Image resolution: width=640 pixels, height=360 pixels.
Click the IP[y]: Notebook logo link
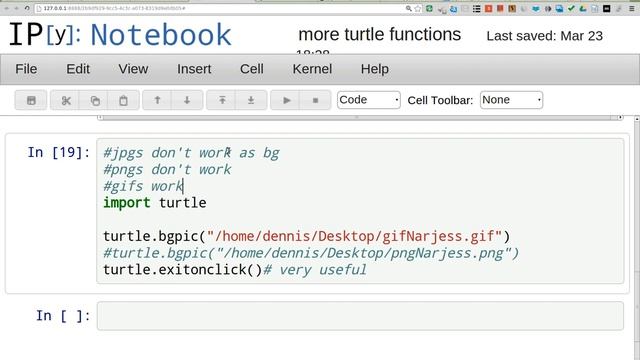tap(120, 35)
